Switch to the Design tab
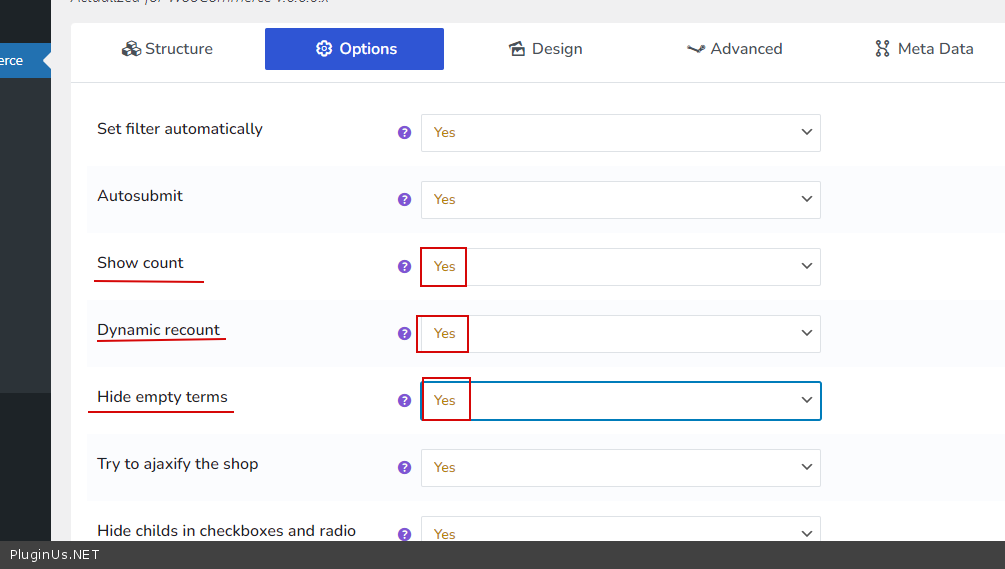Screen dimensions: 1005x569 pyautogui.click(x=544, y=49)
